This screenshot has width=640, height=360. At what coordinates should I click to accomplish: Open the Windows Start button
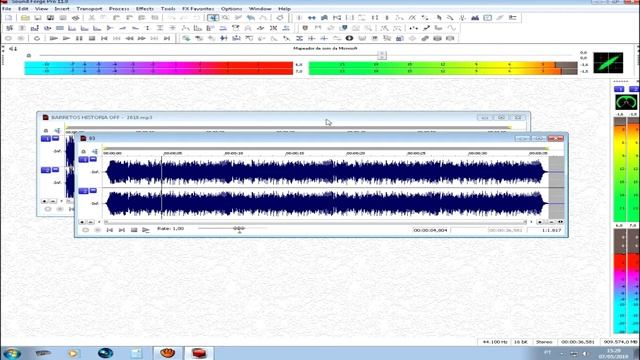pyautogui.click(x=11, y=353)
